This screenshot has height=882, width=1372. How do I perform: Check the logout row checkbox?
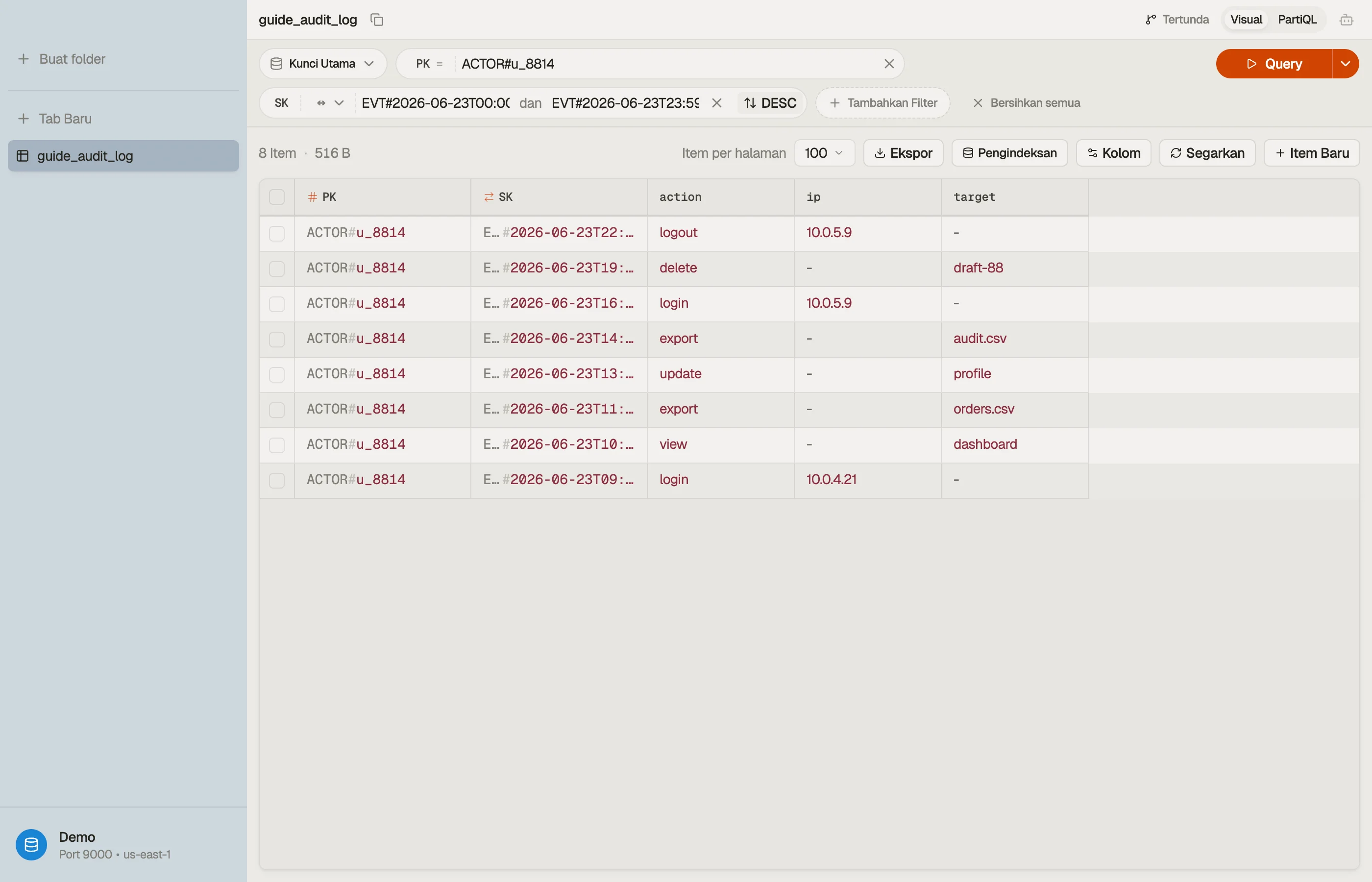(276, 233)
